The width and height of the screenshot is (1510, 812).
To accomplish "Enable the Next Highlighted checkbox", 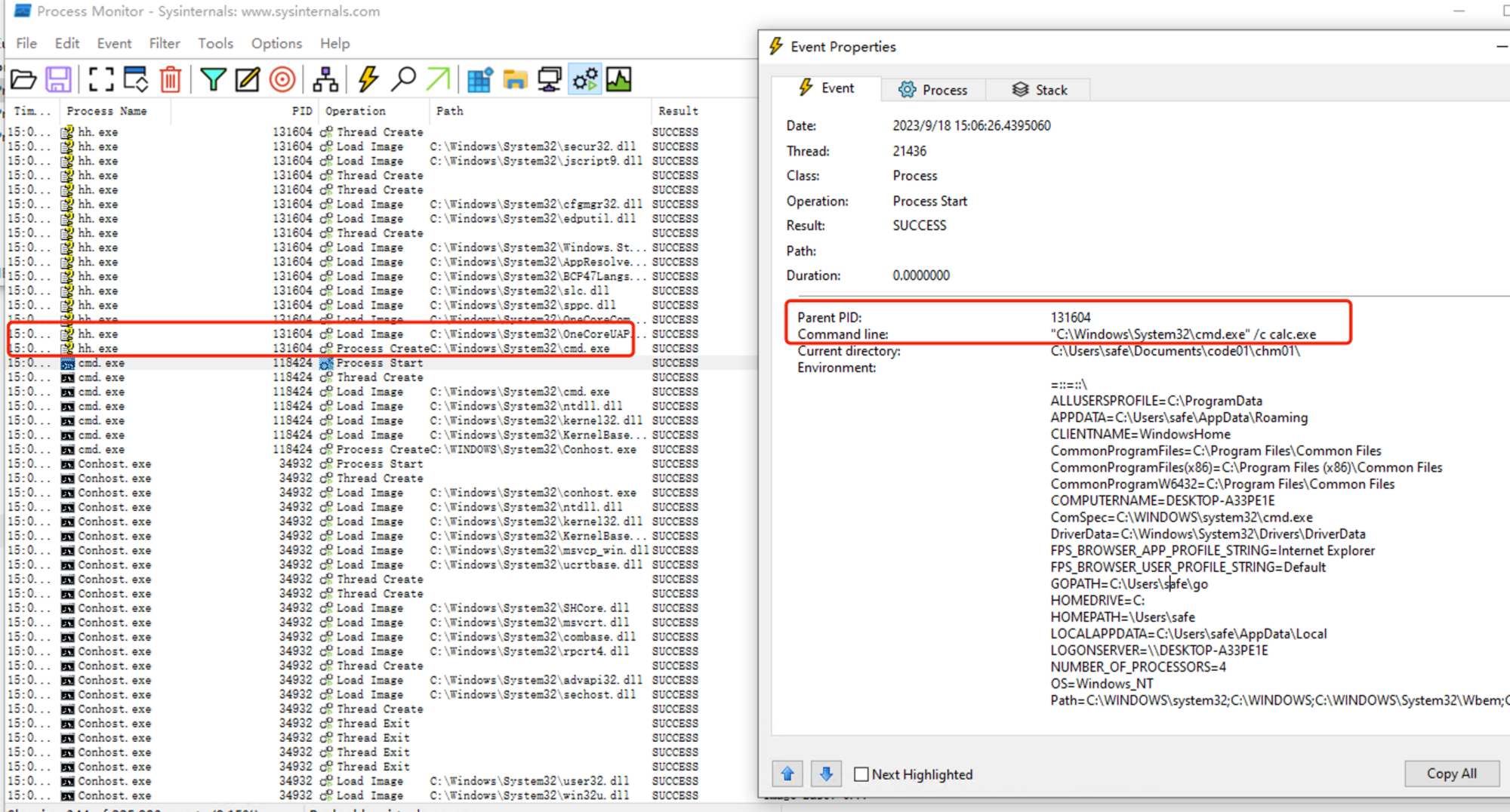I will [x=861, y=774].
